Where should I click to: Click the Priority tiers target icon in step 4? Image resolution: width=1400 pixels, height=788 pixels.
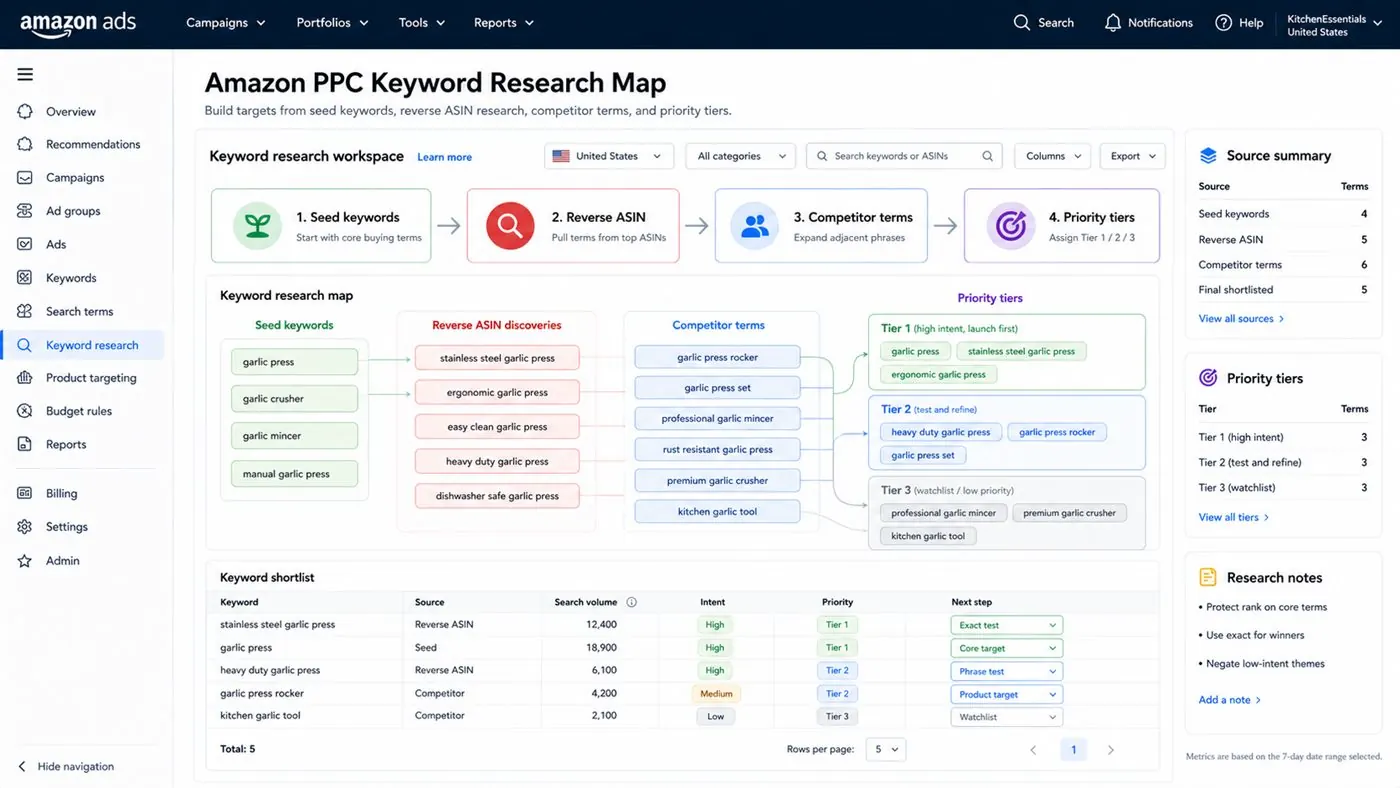pos(1011,226)
